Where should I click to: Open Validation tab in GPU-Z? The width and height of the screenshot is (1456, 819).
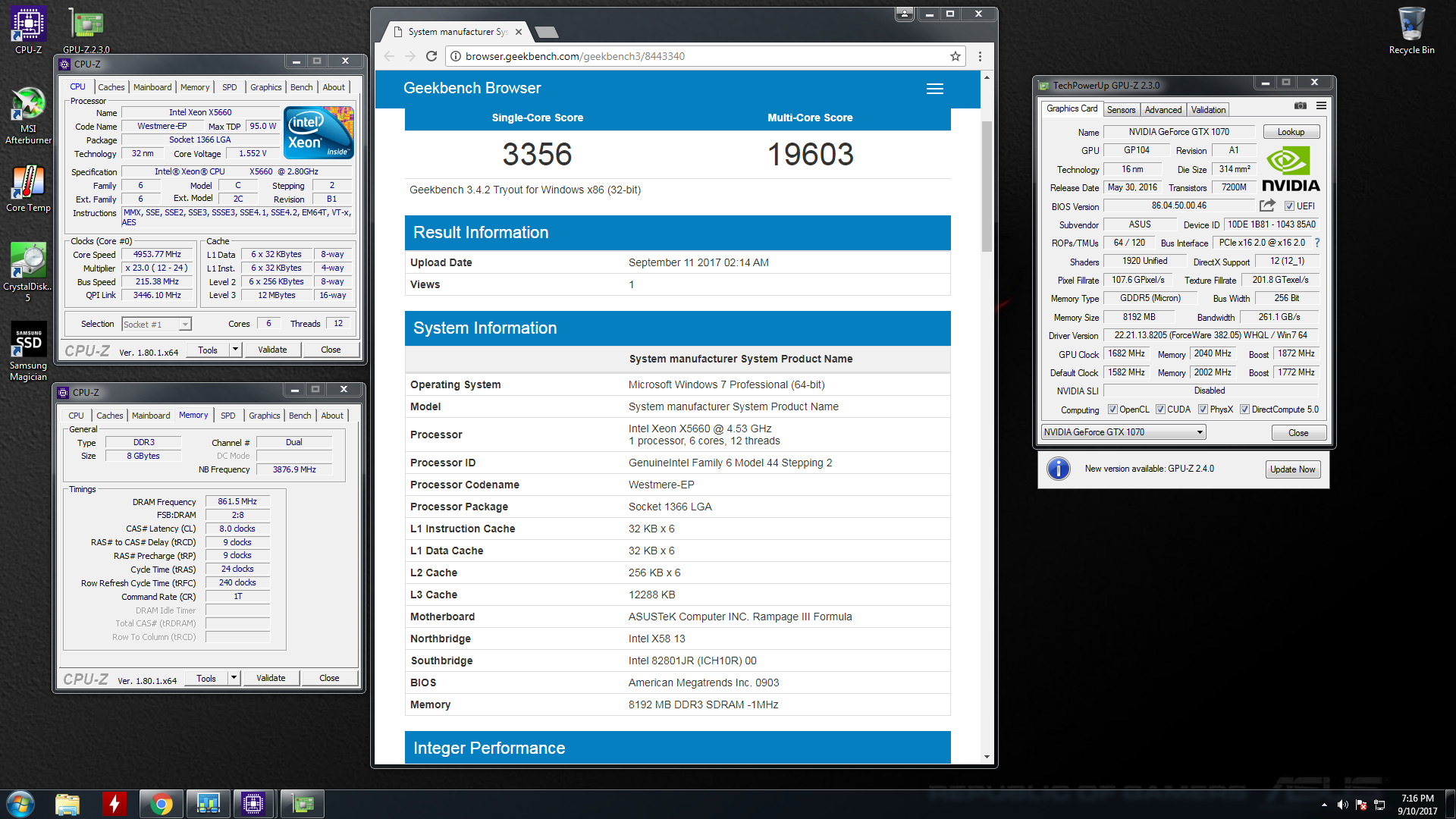coord(1208,110)
